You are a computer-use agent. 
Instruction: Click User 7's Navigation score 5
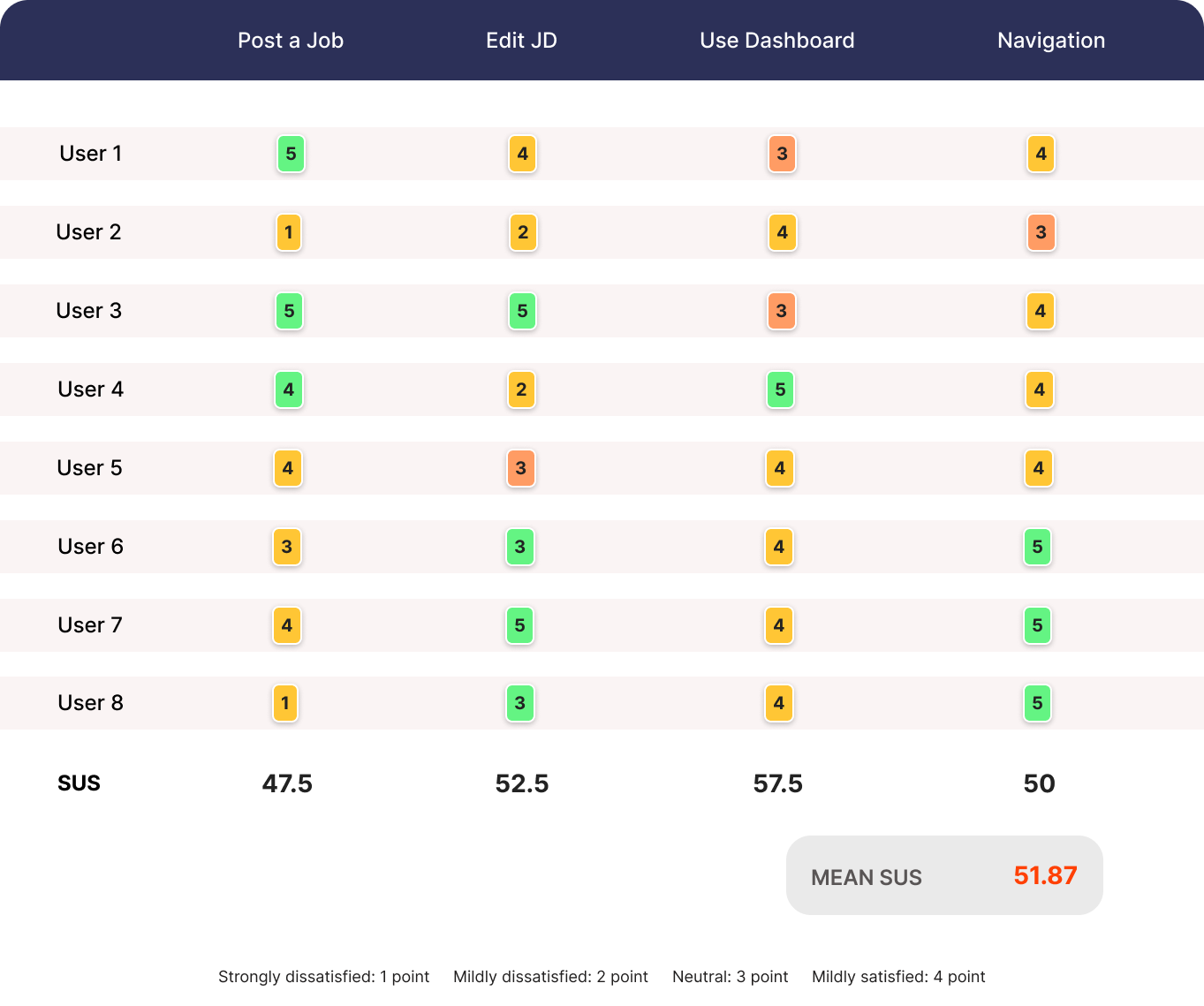point(1038,625)
